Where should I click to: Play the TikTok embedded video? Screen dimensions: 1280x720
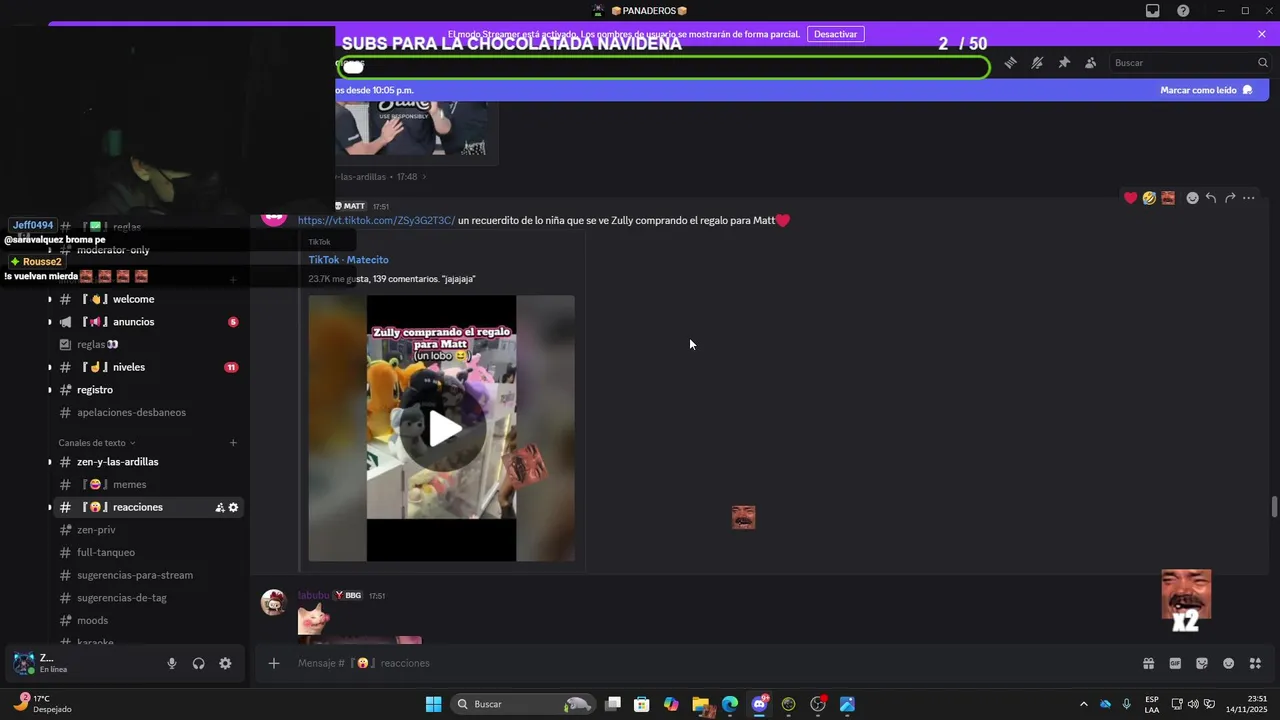[445, 429]
